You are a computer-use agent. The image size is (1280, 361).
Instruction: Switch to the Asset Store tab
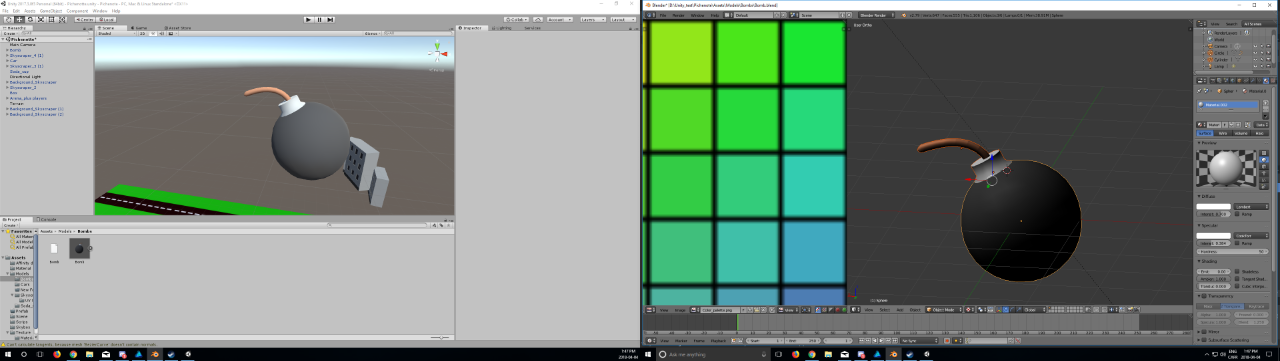(x=177, y=28)
